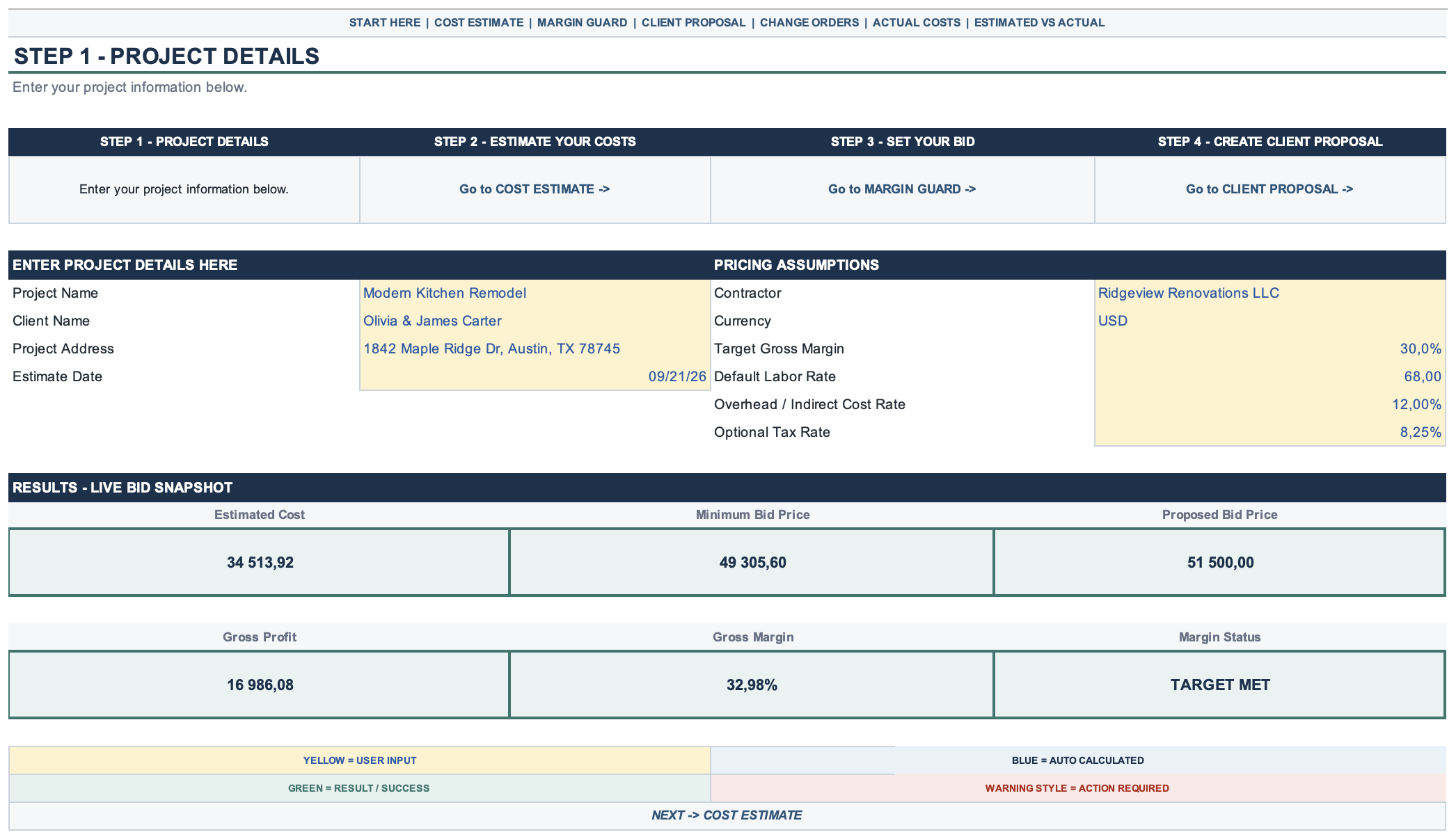Image resolution: width=1456 pixels, height=839 pixels.
Task: Click the page title STEP 1 - PROJECT DETAILS
Action: tap(166, 56)
